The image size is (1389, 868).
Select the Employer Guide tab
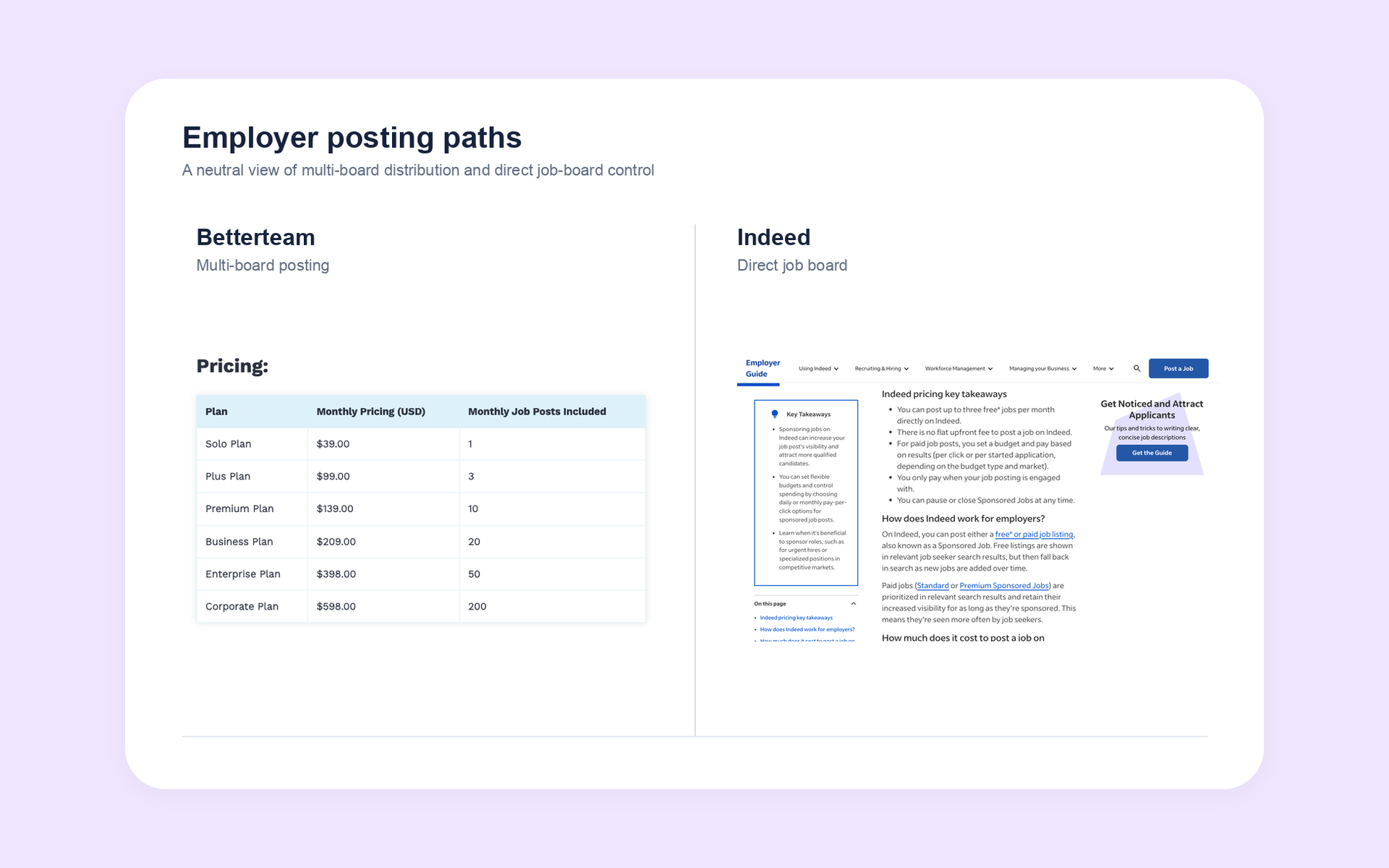pyautogui.click(x=763, y=368)
